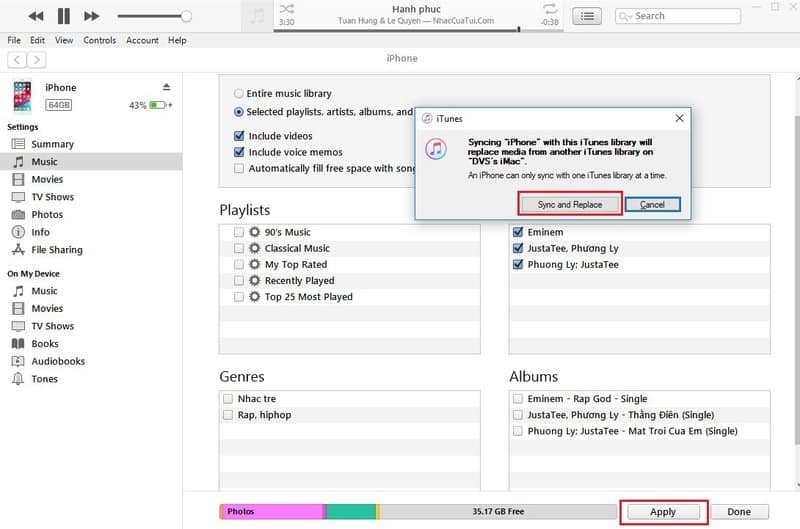Click the repeat icon in the now playing bar
The image size is (800, 529).
coord(549,9)
